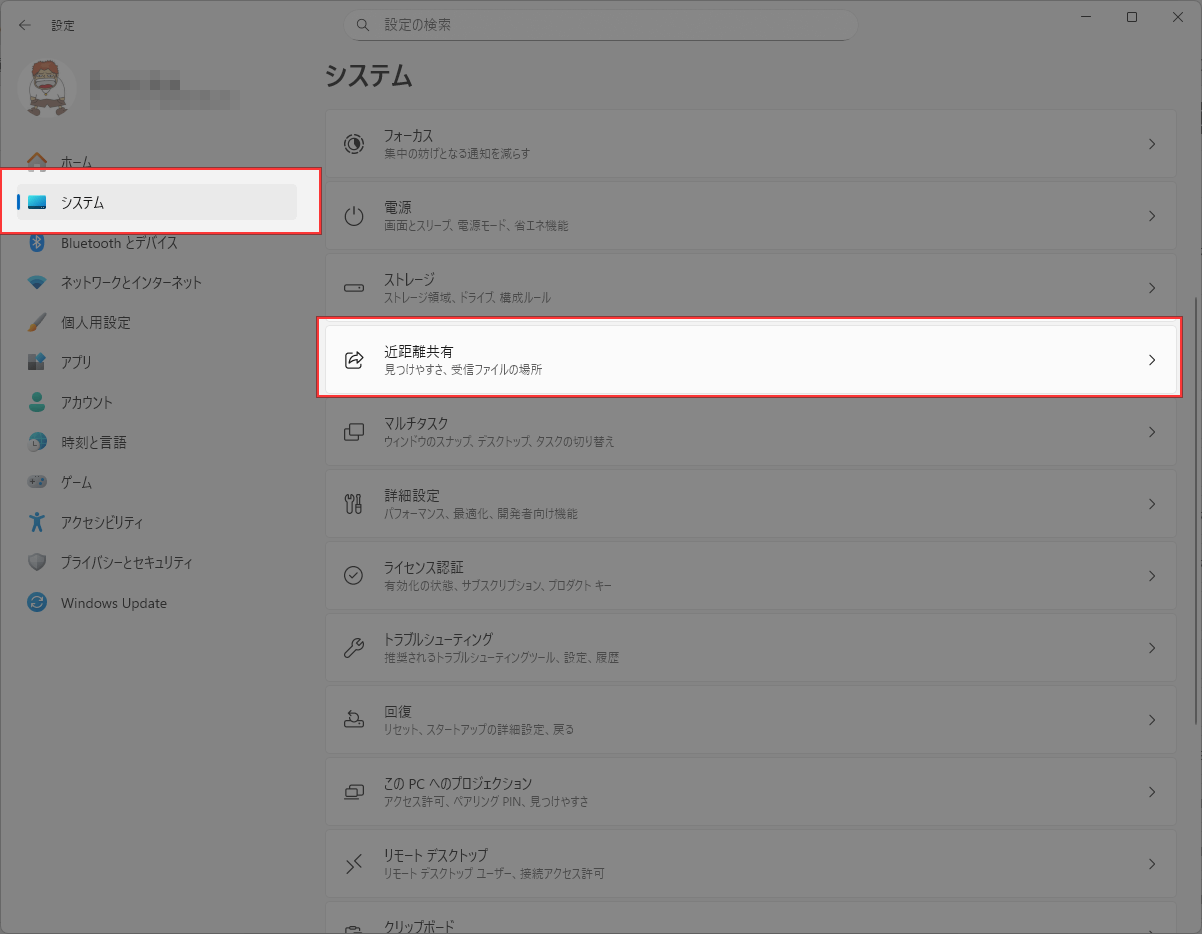Expand the 詳細設定 row chevron

click(x=1152, y=504)
